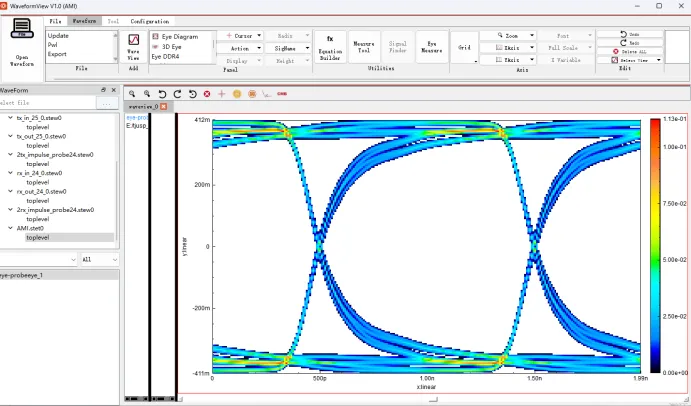Collapse the tx_in_25_0.stew0 tree node
This screenshot has height=406, width=691.
pos(11,118)
